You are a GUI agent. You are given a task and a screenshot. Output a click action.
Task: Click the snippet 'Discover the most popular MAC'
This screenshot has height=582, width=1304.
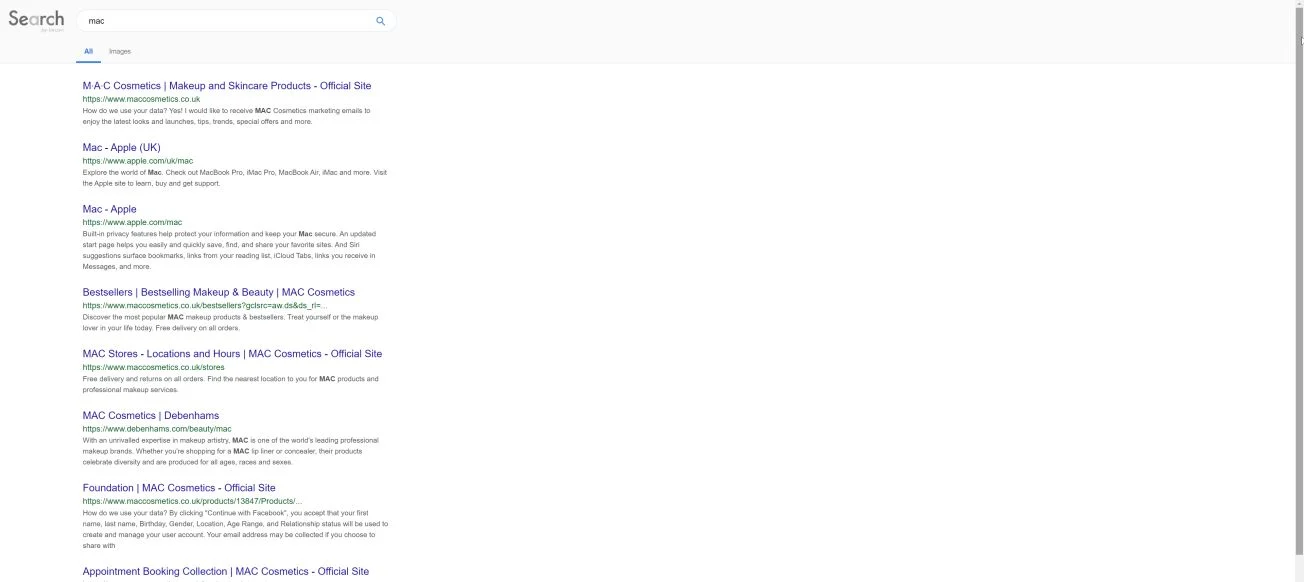coord(230,322)
